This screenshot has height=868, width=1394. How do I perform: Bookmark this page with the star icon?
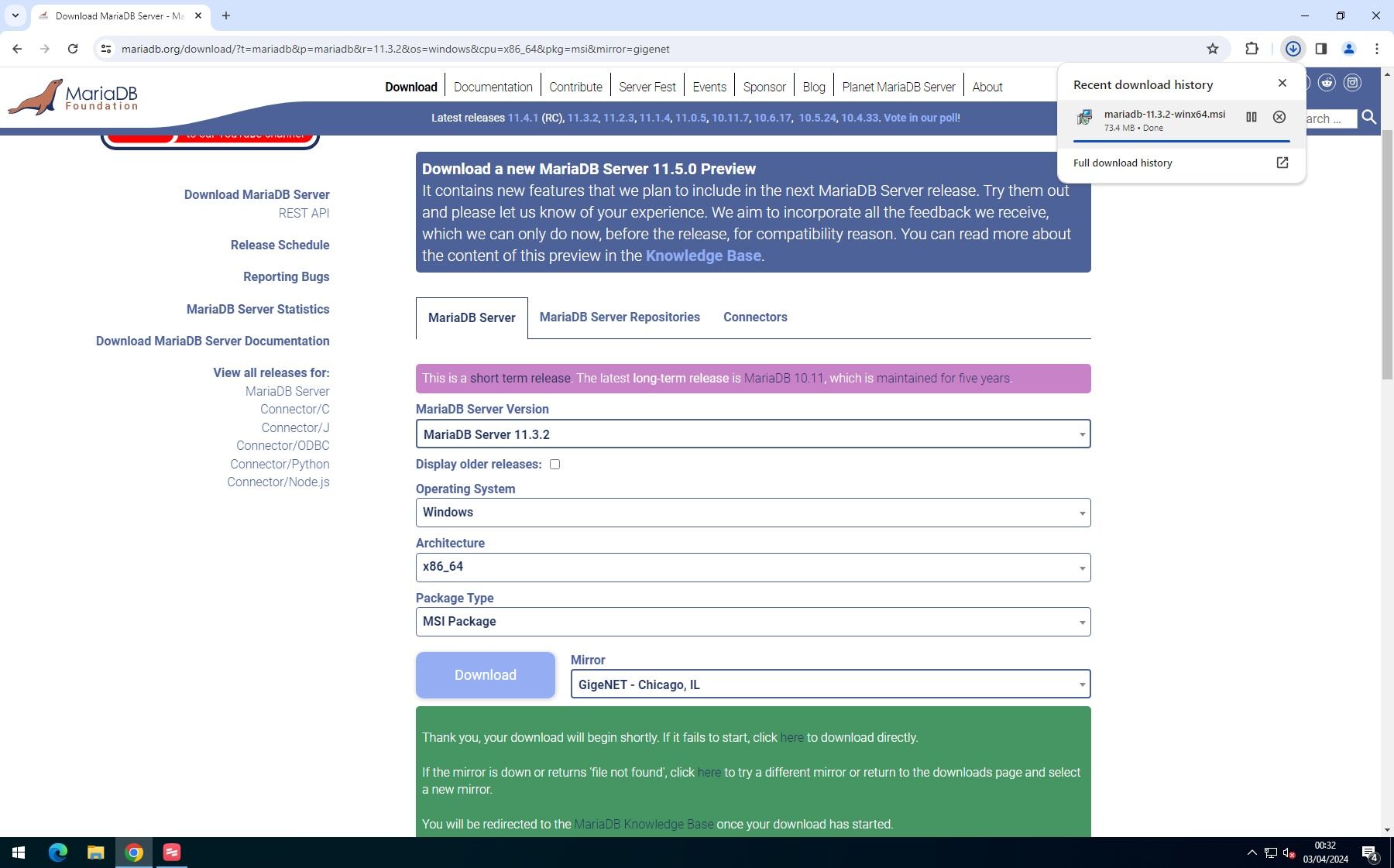pos(1213,49)
